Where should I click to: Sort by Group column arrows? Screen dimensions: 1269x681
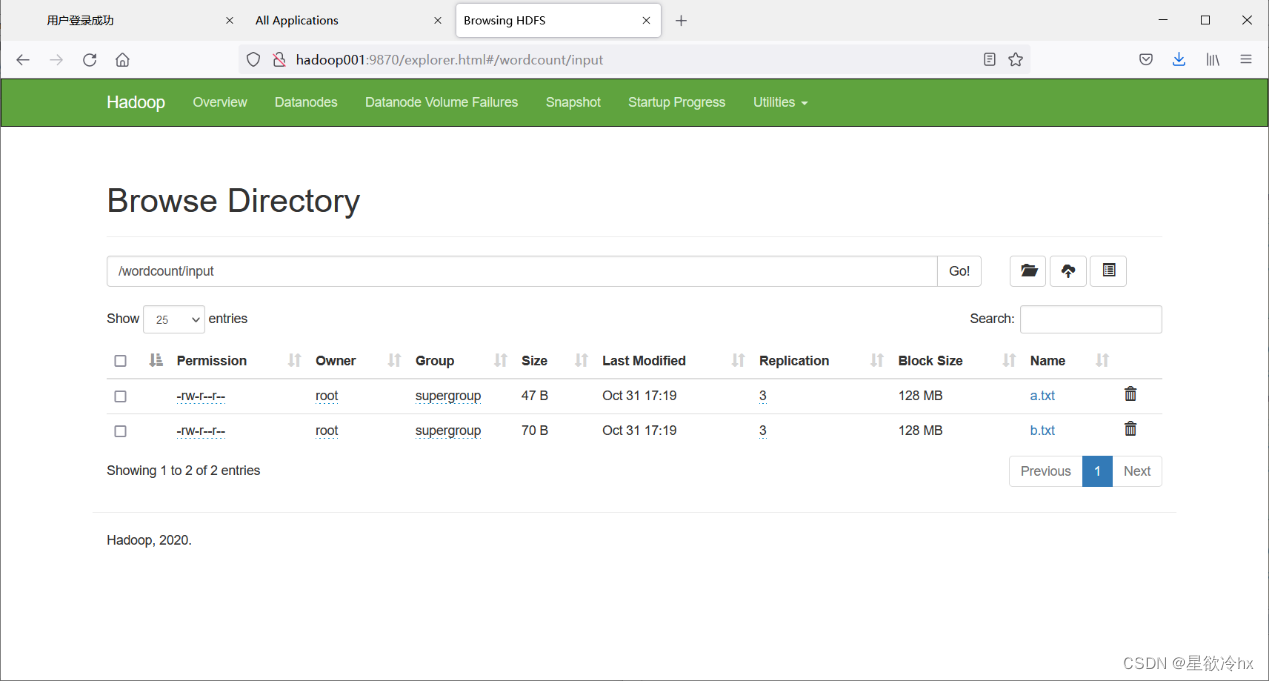[500, 361]
